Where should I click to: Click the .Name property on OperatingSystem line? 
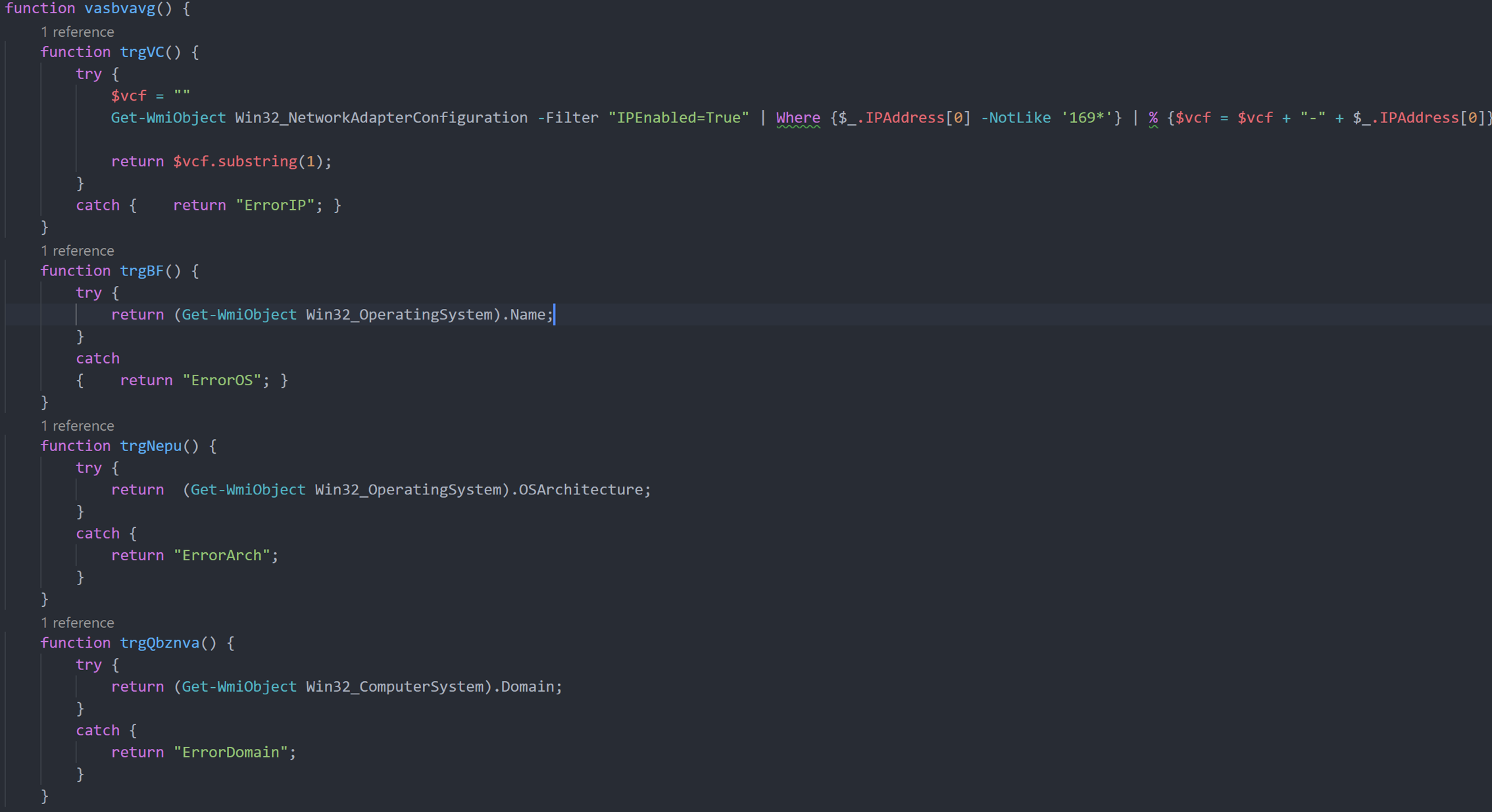(x=524, y=314)
